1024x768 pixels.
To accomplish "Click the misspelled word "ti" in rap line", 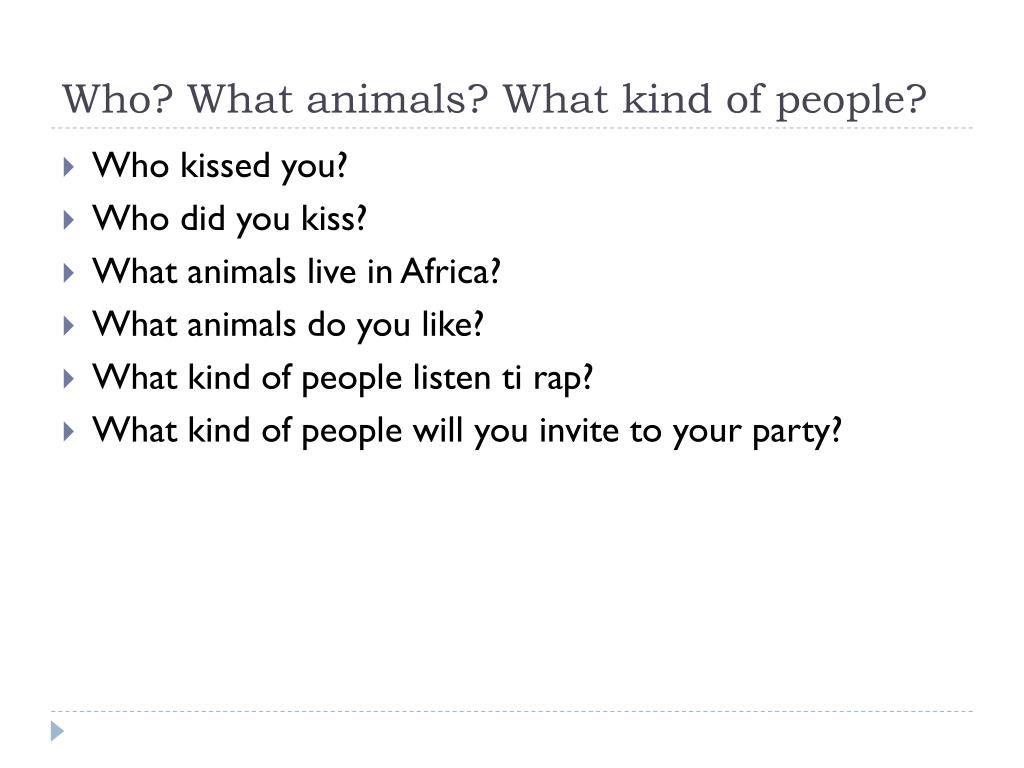I will (512, 378).
